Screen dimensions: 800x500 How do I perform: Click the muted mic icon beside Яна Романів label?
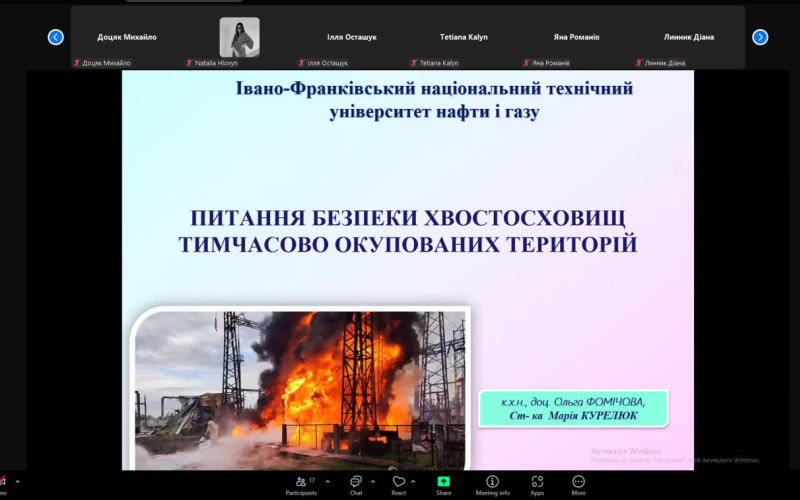526,63
